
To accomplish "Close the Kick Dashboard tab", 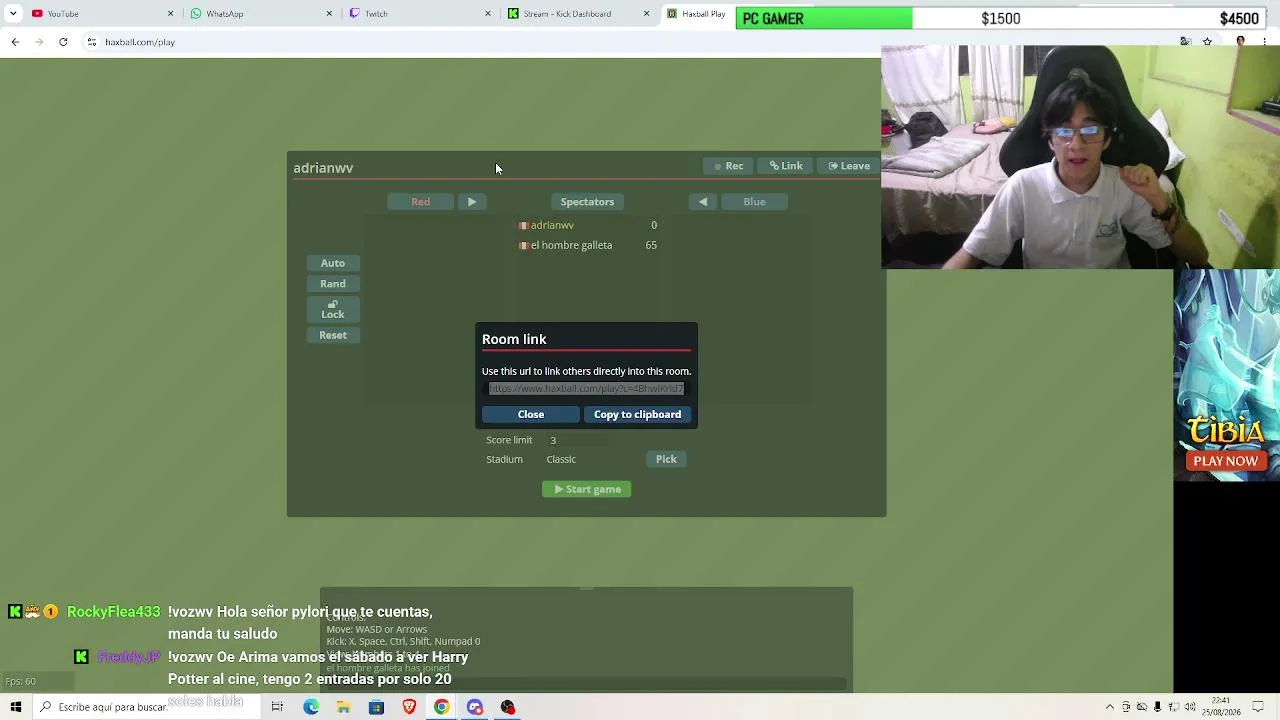I will [646, 13].
